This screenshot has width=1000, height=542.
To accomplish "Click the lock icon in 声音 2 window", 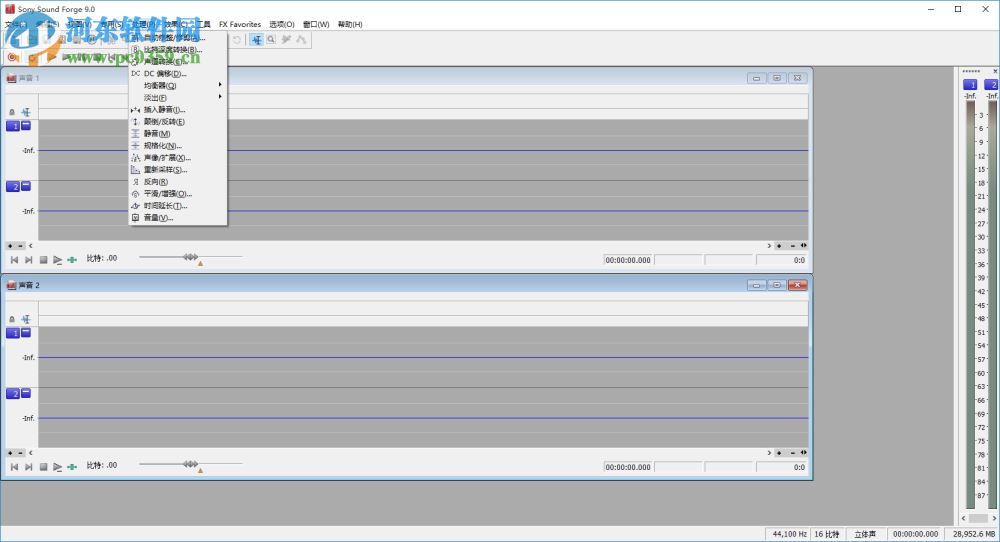I will pyautogui.click(x=11, y=319).
